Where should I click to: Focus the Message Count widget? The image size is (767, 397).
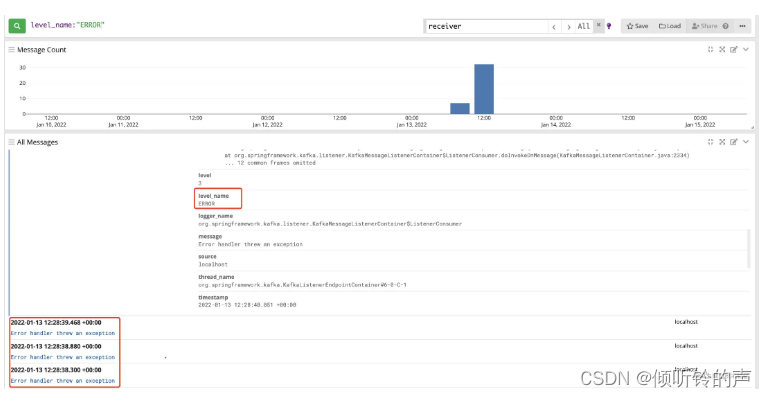click(x=710, y=50)
